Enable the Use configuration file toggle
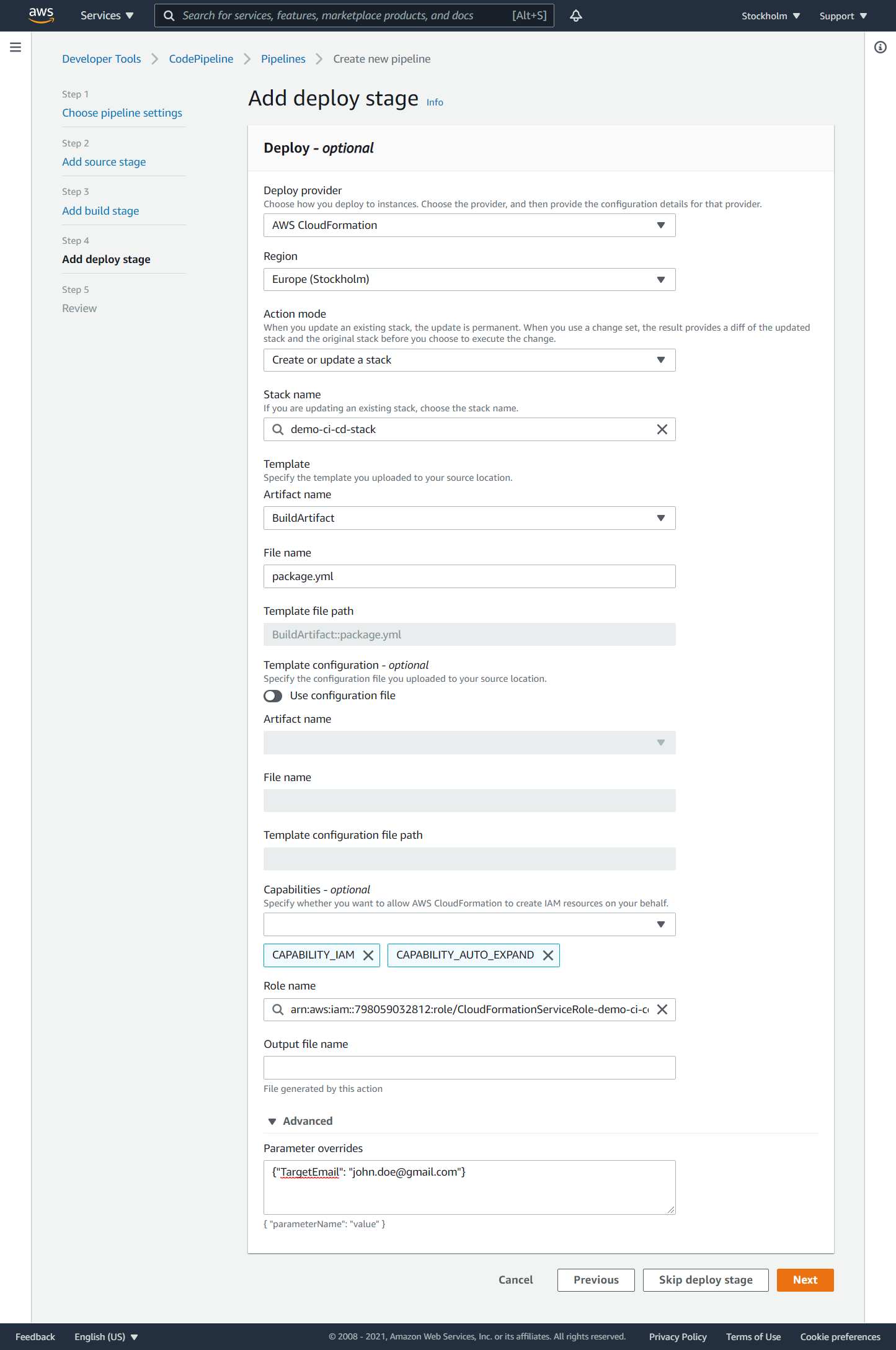Viewport: 896px width, 1350px height. click(x=273, y=696)
